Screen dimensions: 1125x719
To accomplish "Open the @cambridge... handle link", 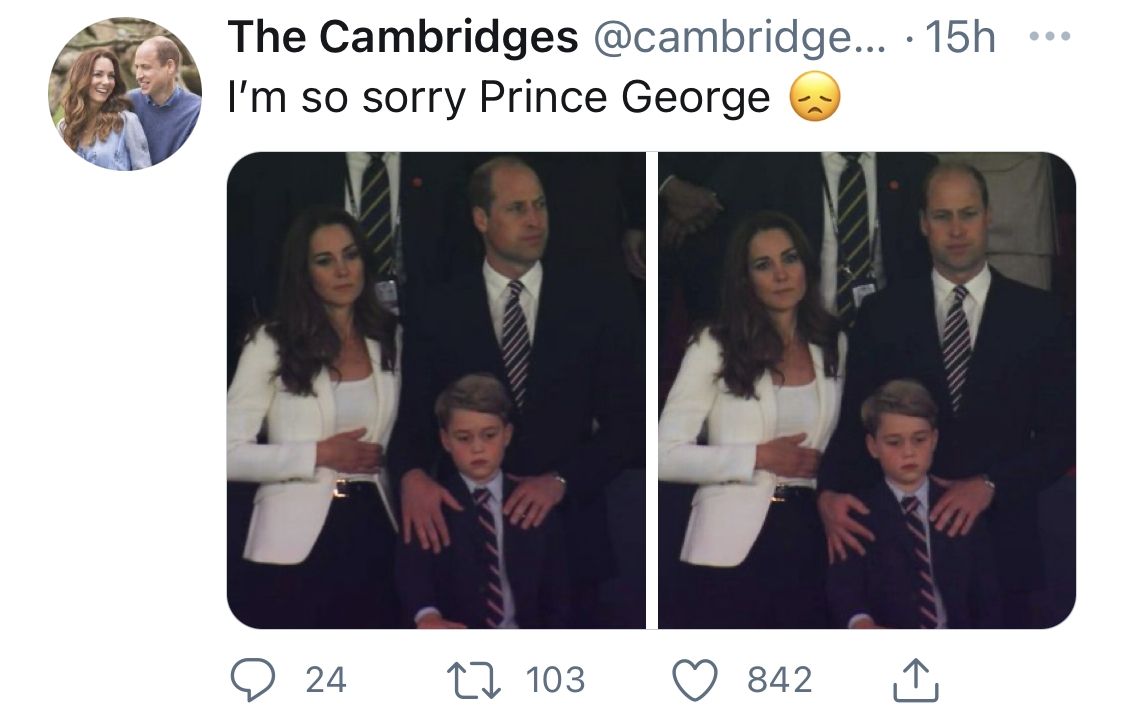I will click(x=740, y=39).
